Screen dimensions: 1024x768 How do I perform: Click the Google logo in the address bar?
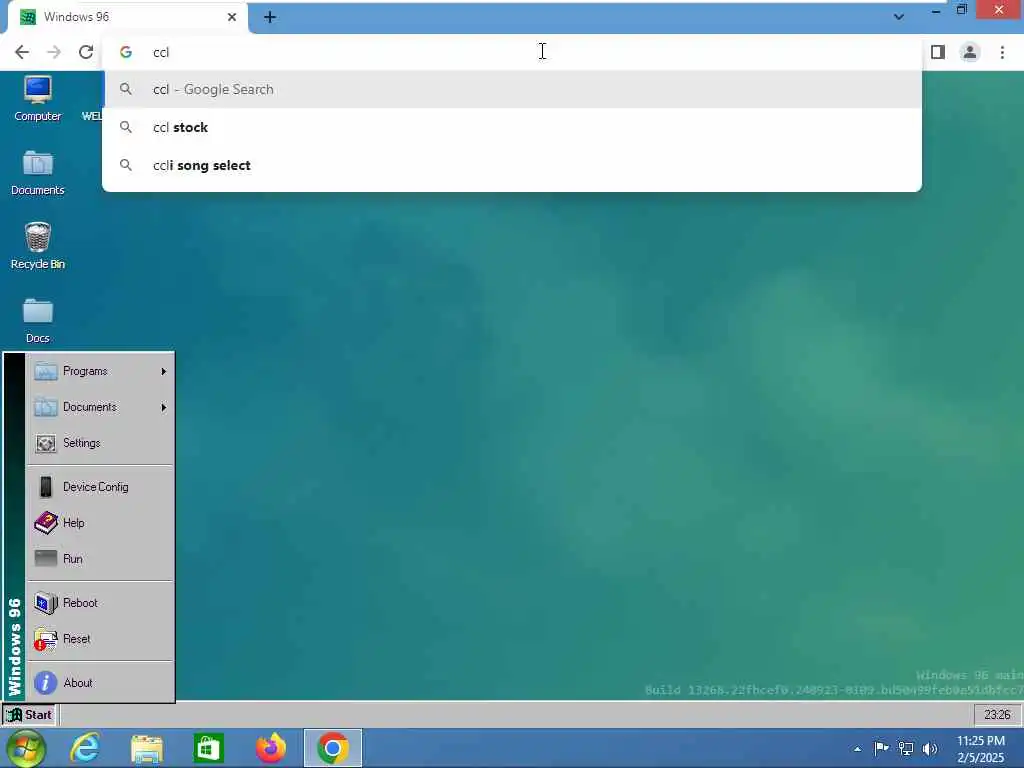[x=126, y=52]
